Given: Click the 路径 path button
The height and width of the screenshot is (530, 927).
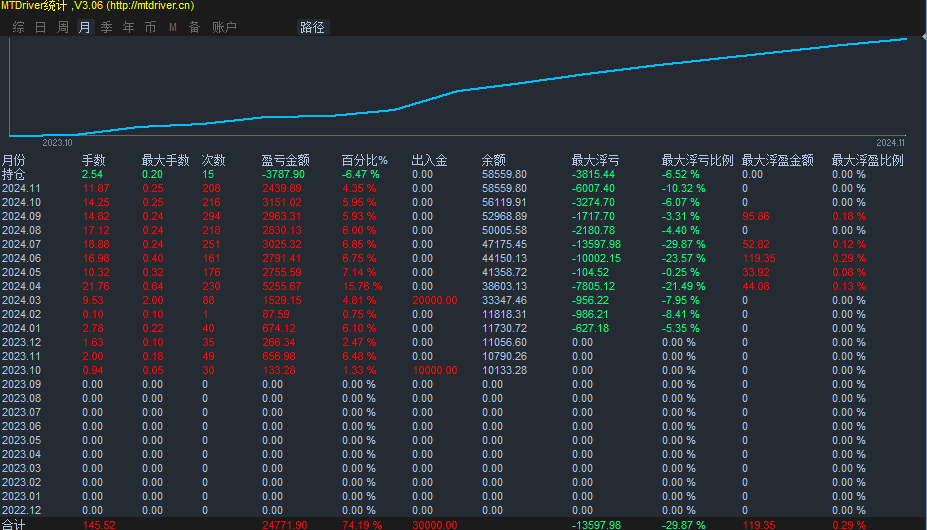Looking at the screenshot, I should tap(312, 27).
